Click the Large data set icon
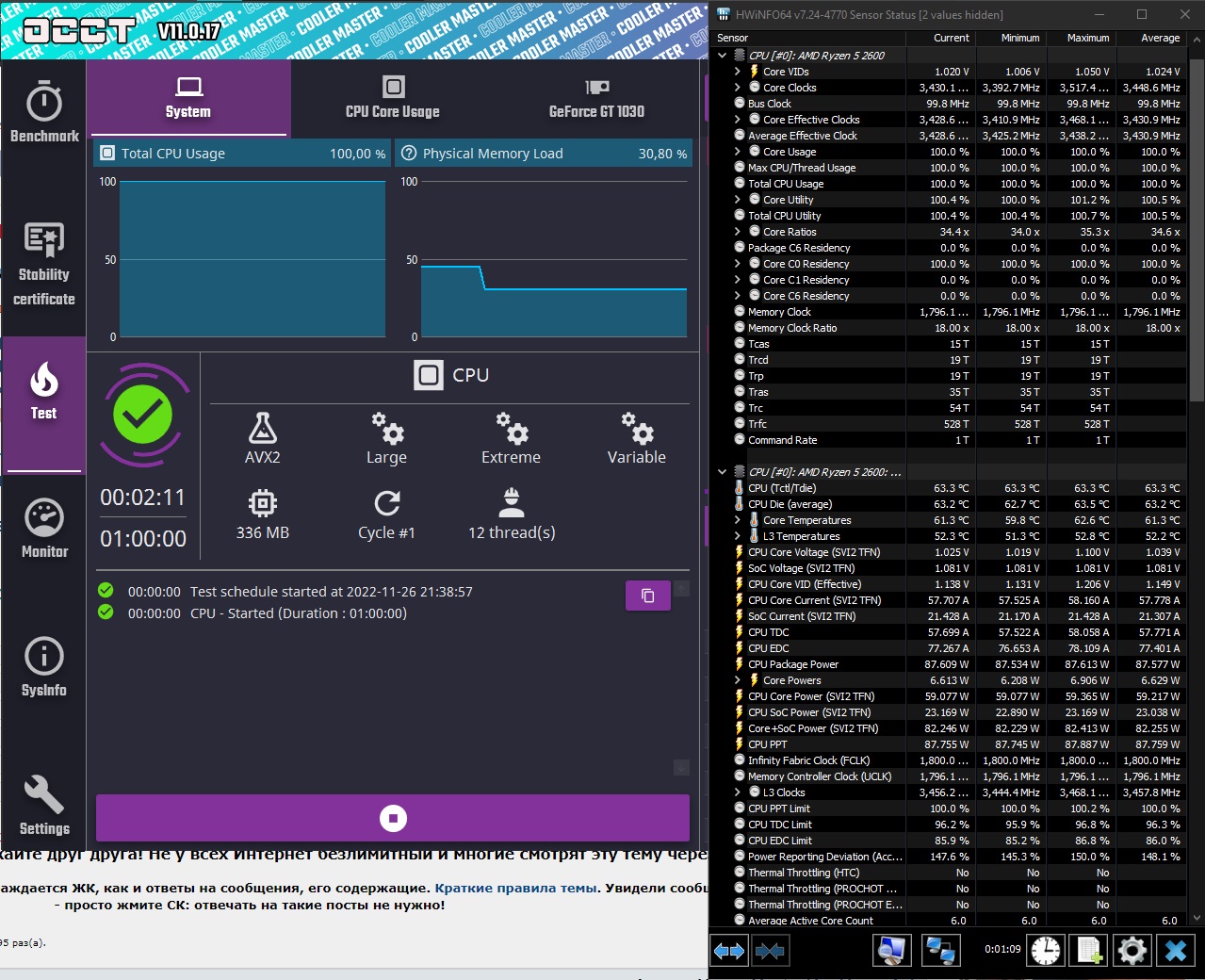 tap(386, 429)
